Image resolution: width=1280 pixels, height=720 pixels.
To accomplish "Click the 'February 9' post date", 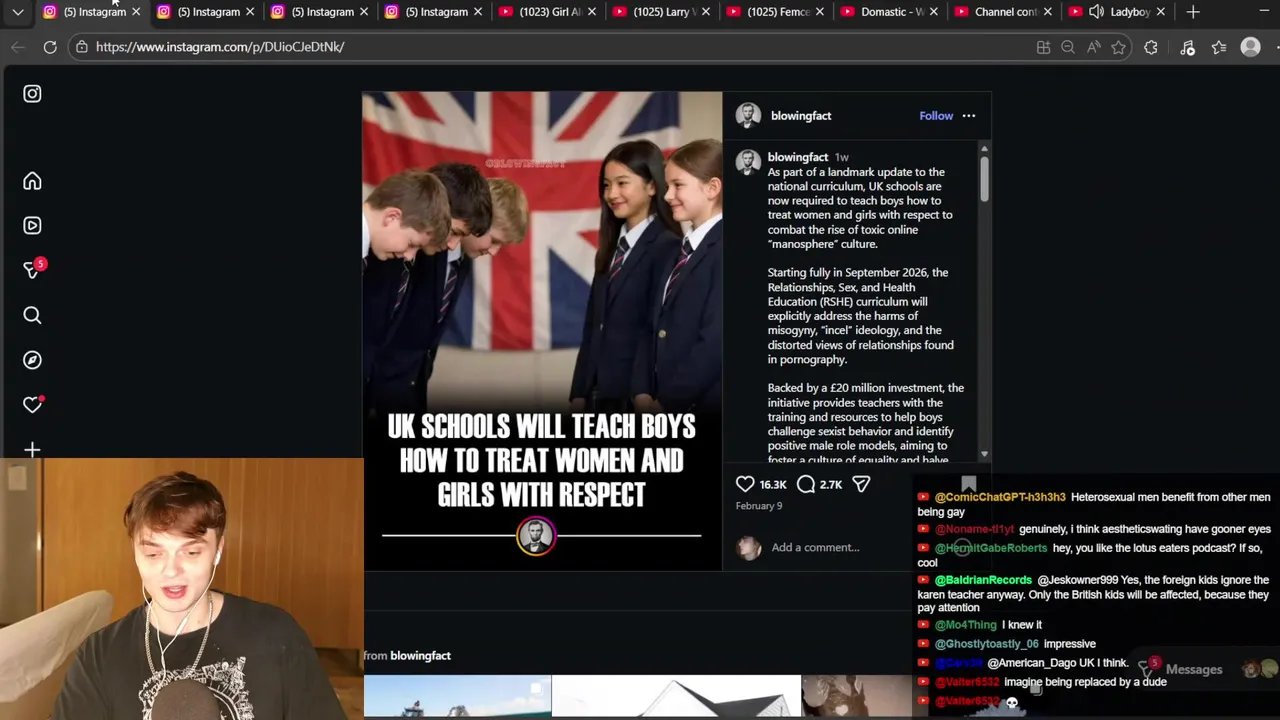I will (x=759, y=506).
